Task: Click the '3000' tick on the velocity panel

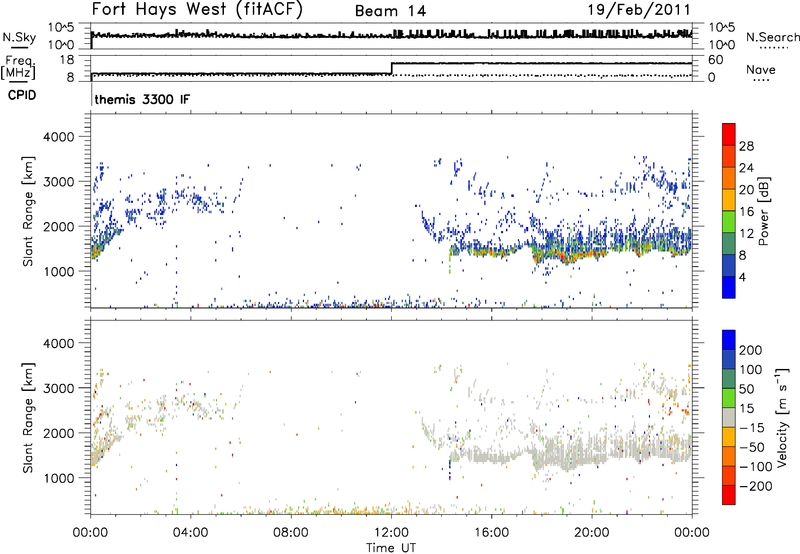Action: (58, 388)
